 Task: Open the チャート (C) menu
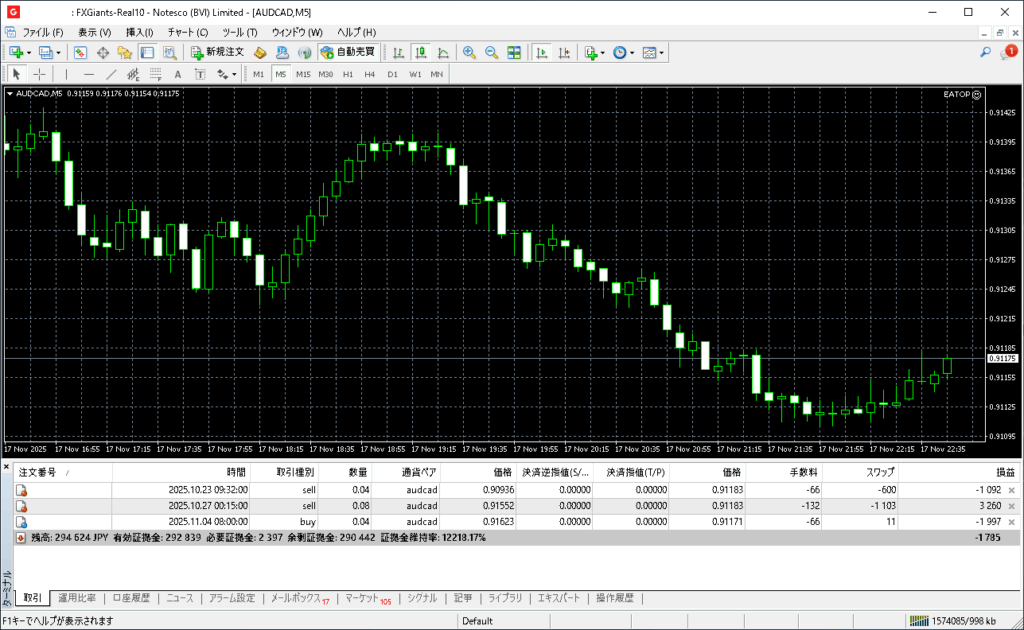pos(187,32)
